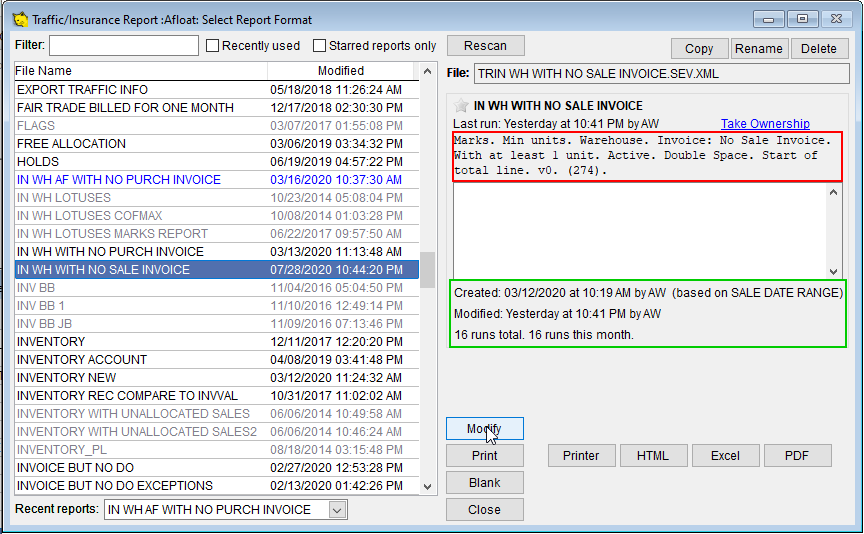This screenshot has height=534, width=864.
Task: Click the '16 runs total' statistics line
Action: [x=544, y=335]
